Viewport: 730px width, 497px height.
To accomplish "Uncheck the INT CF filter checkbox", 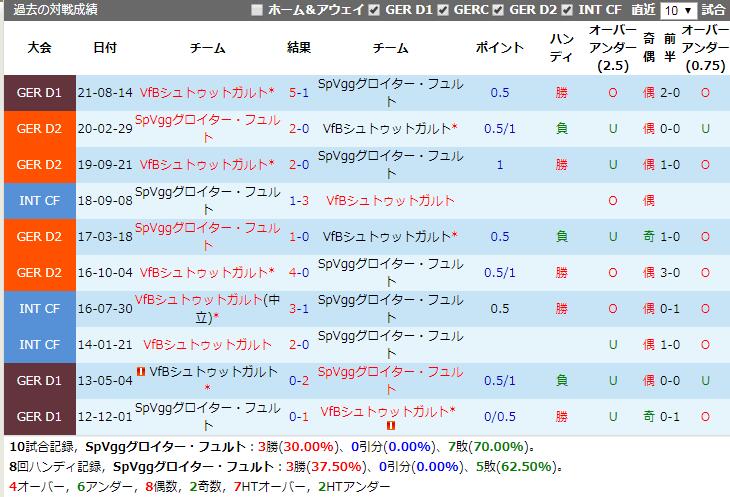I will 567,10.
